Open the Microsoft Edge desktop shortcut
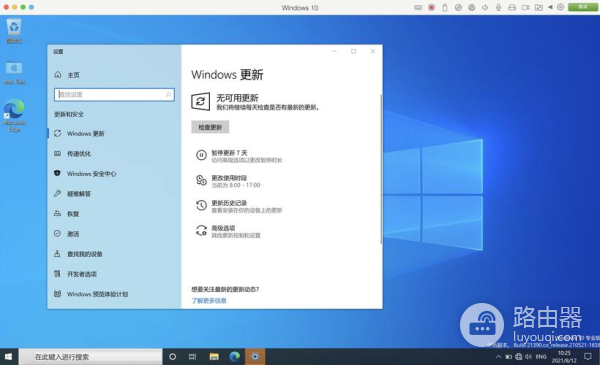600x365 pixels. (14, 115)
